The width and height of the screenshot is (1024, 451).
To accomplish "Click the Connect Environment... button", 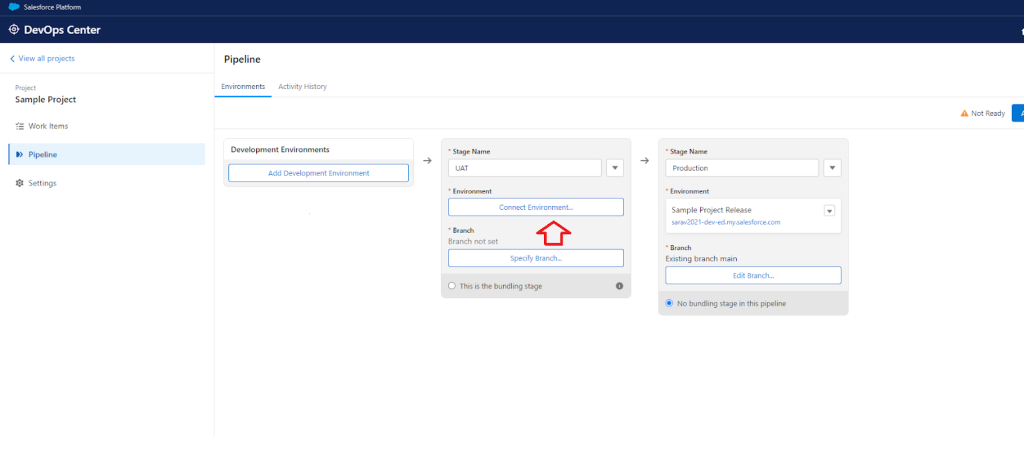I will (x=536, y=207).
